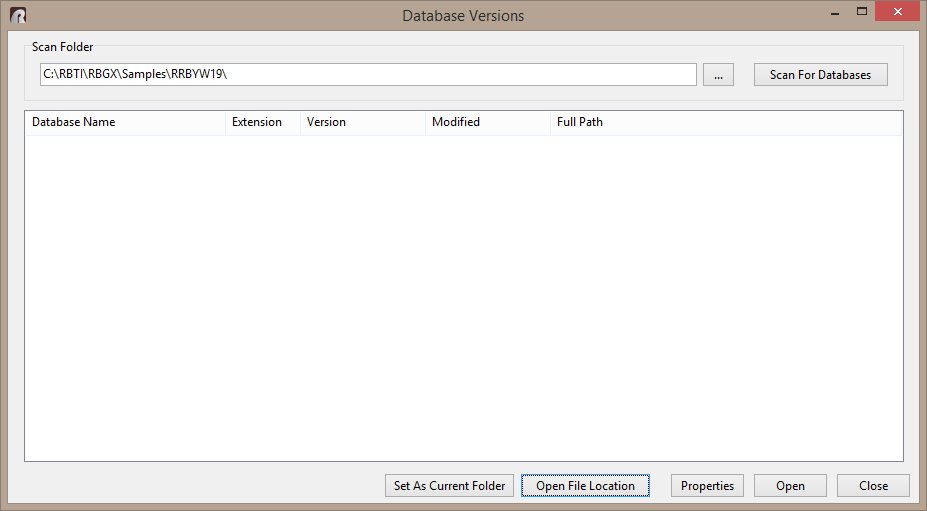Sort by the Database Name column header
The width and height of the screenshot is (927, 511).
[125, 122]
